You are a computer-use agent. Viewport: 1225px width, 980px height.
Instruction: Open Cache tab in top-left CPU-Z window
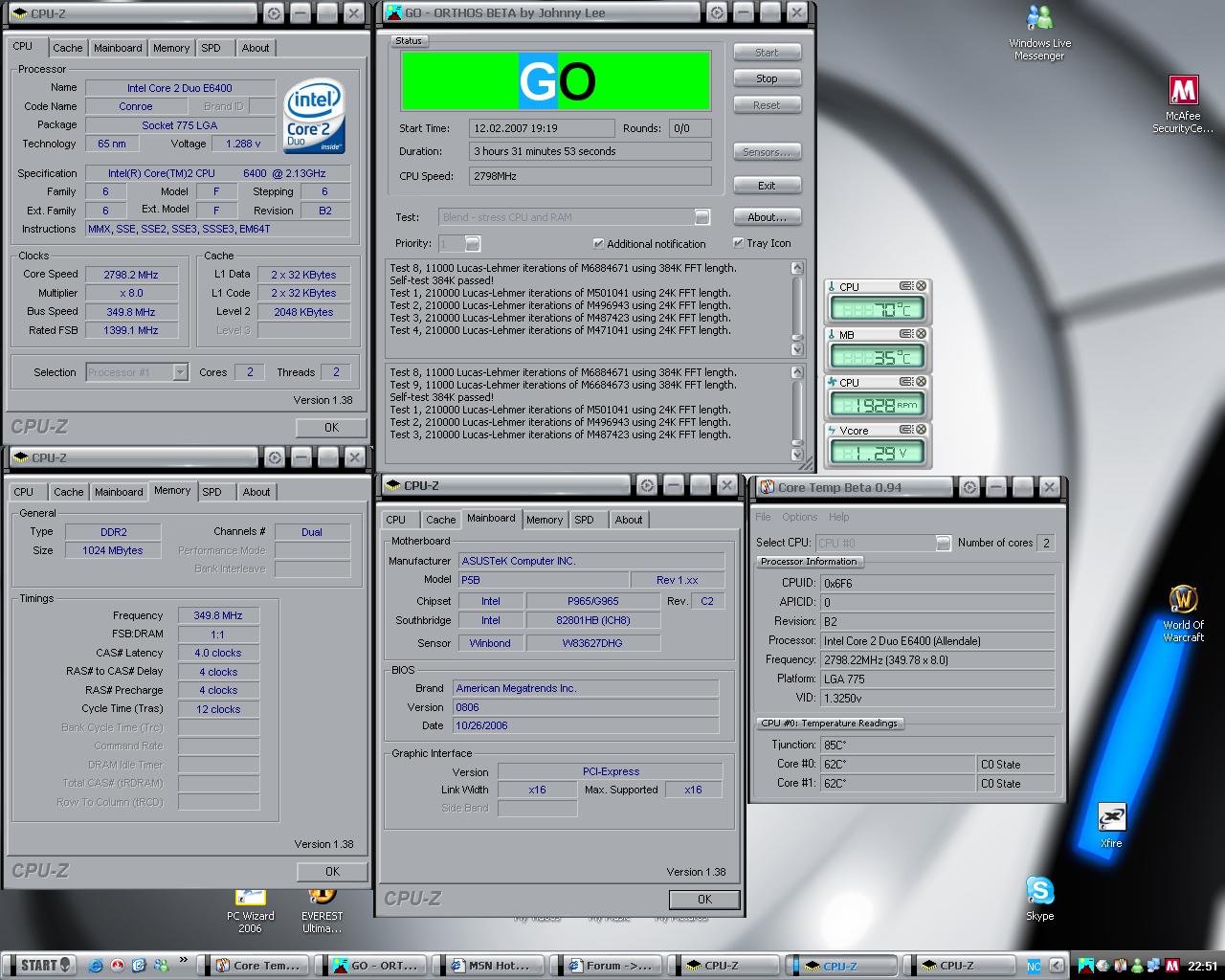(67, 48)
